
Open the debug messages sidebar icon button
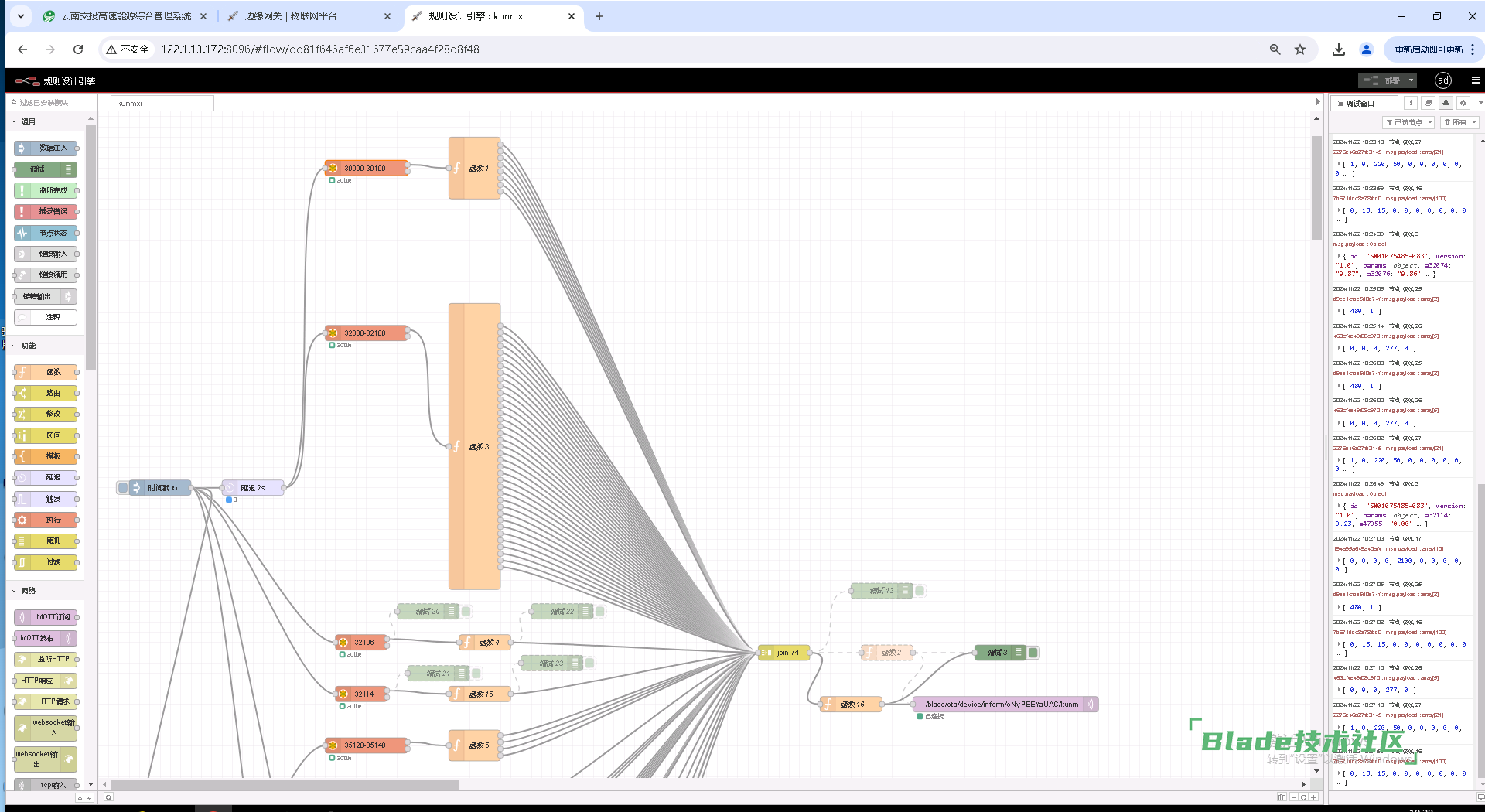tap(1446, 103)
